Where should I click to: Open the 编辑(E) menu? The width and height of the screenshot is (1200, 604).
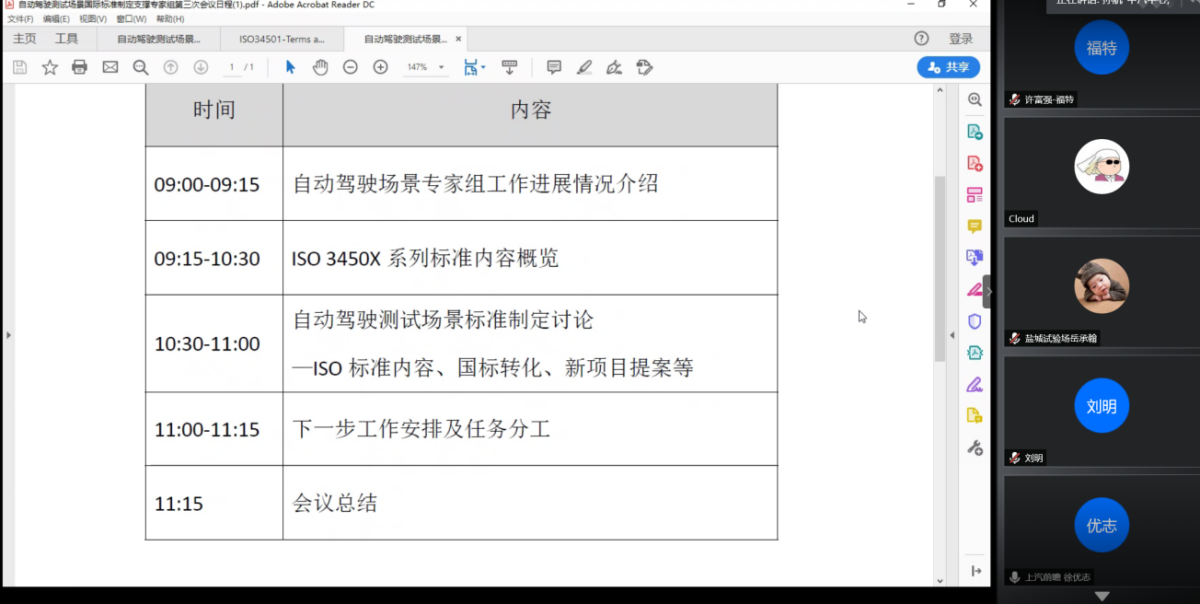click(x=56, y=19)
